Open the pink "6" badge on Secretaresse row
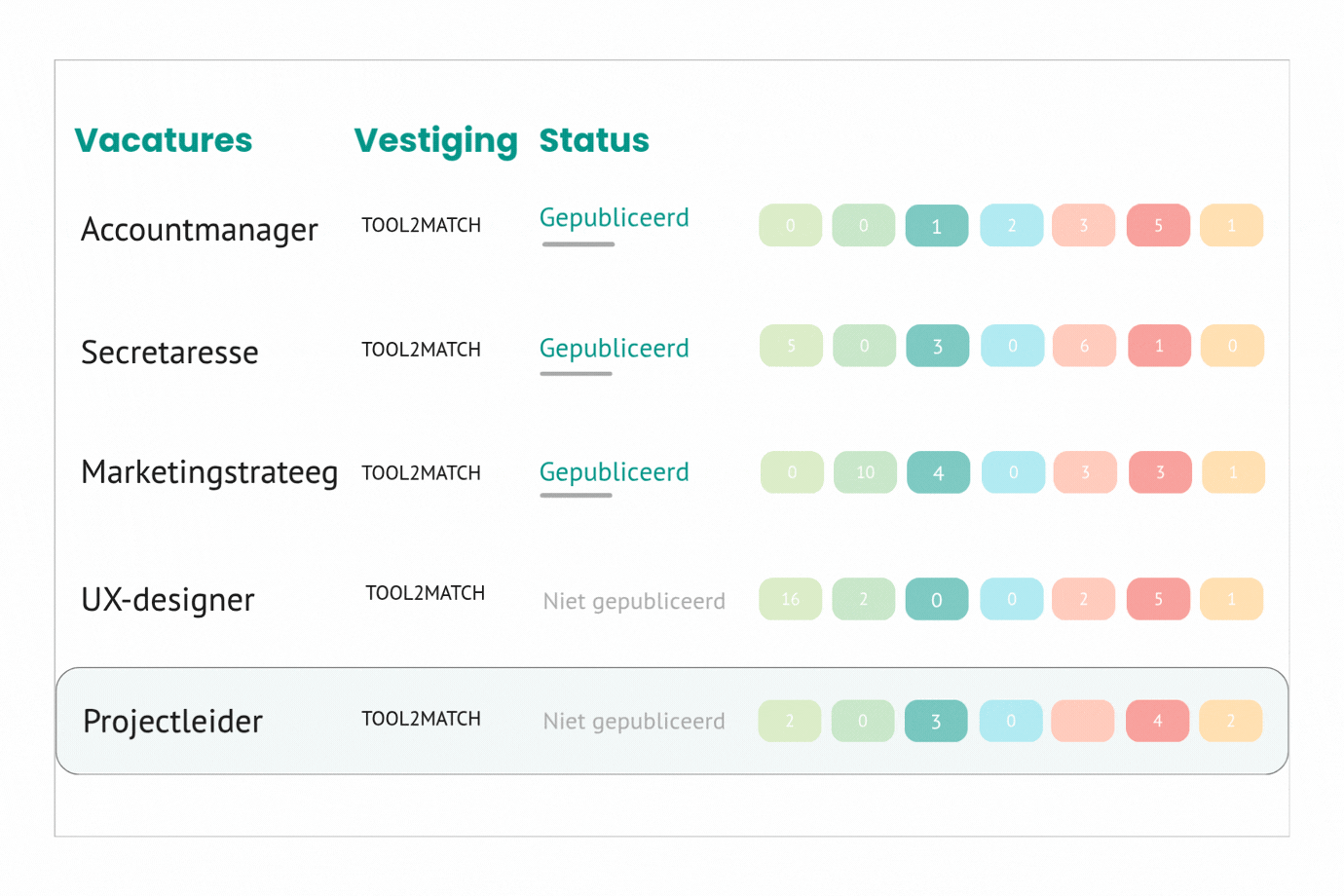The image size is (1344, 896). [1083, 346]
